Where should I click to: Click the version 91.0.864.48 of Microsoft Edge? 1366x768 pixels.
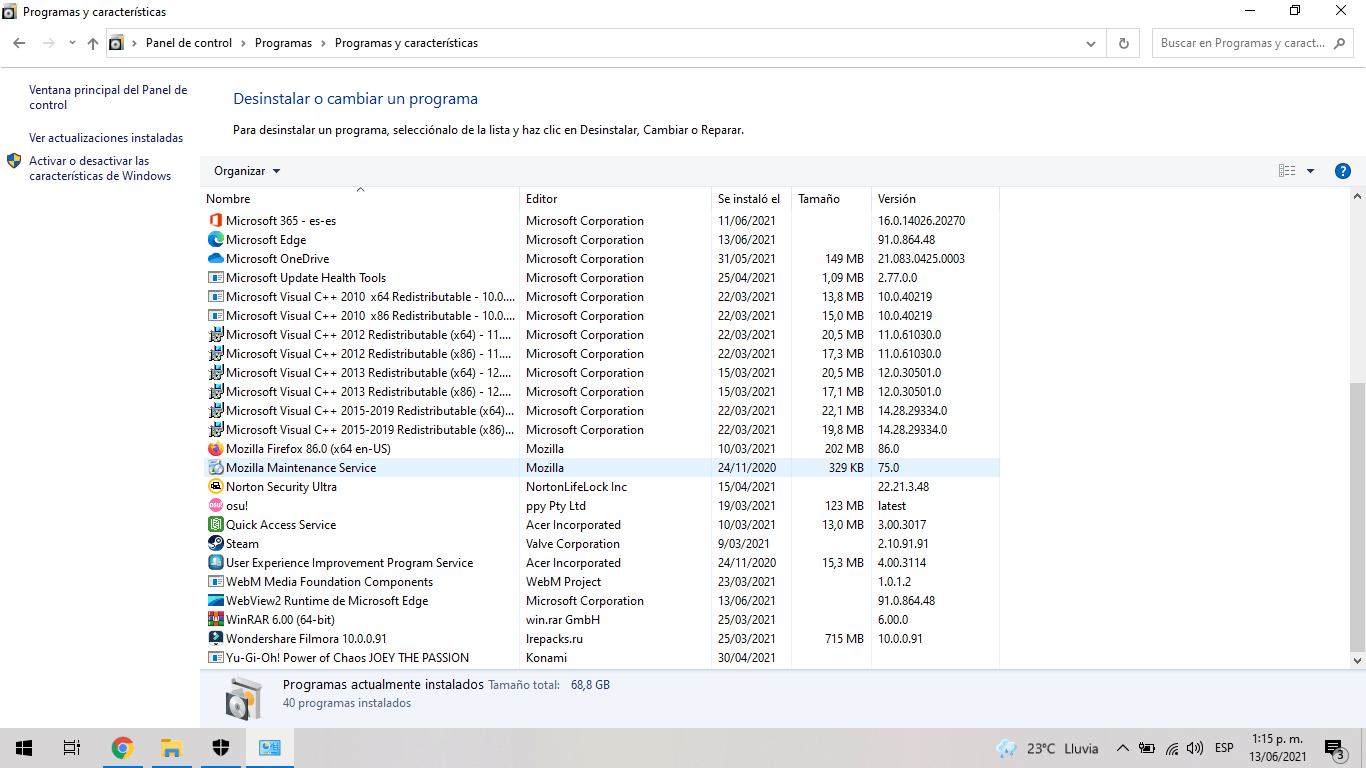906,240
